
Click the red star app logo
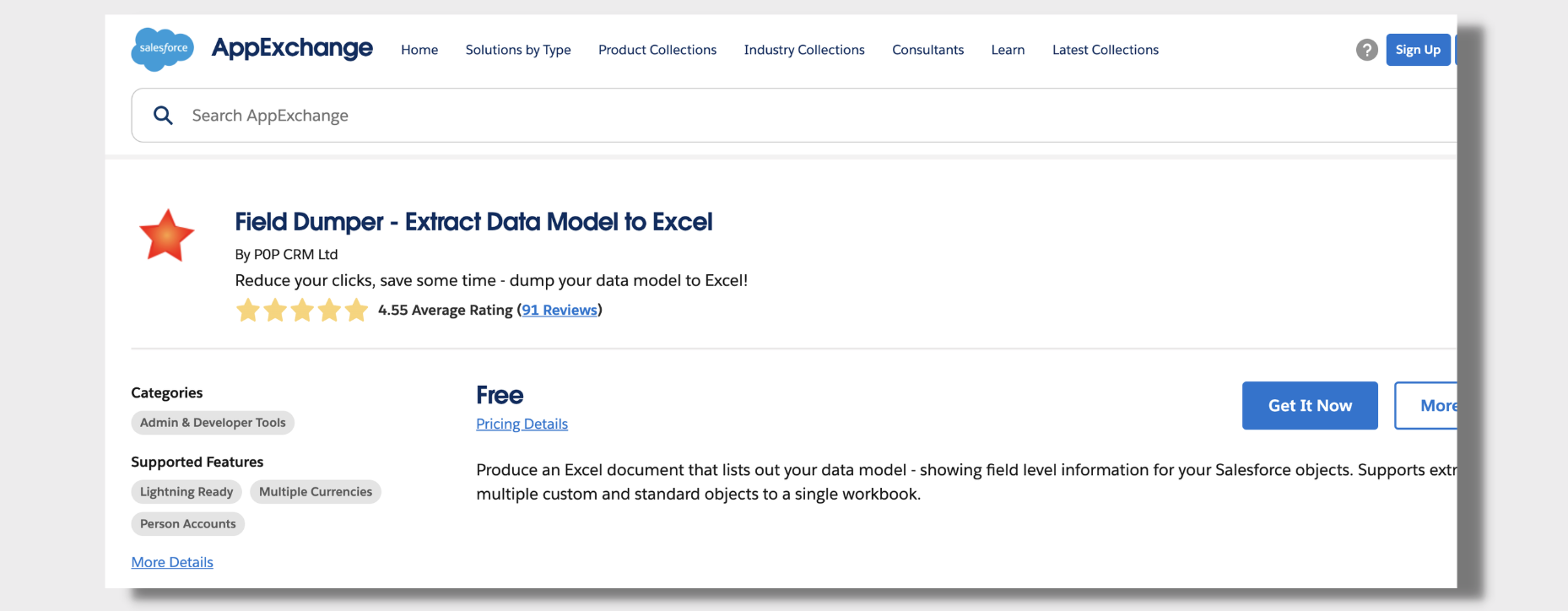pyautogui.click(x=166, y=235)
